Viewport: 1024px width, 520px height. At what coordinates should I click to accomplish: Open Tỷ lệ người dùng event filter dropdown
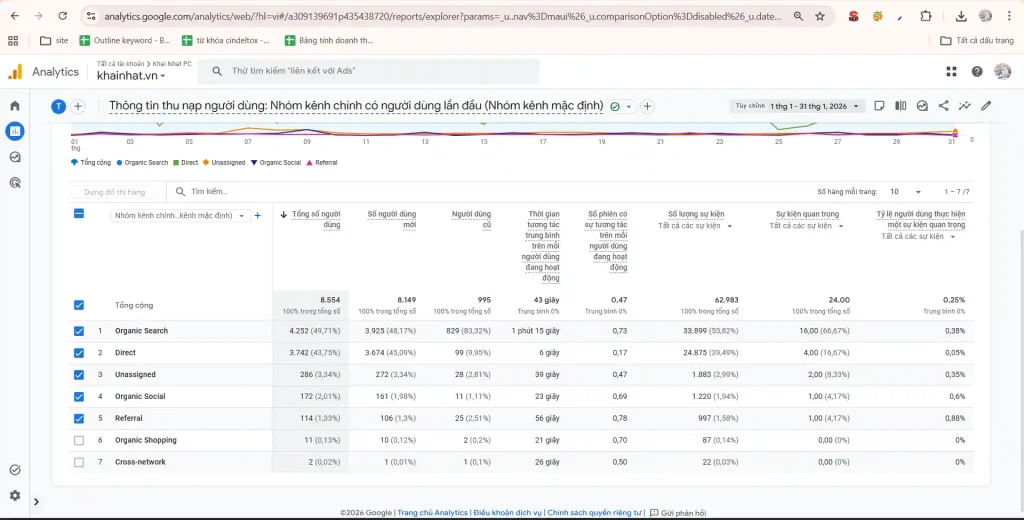click(918, 236)
